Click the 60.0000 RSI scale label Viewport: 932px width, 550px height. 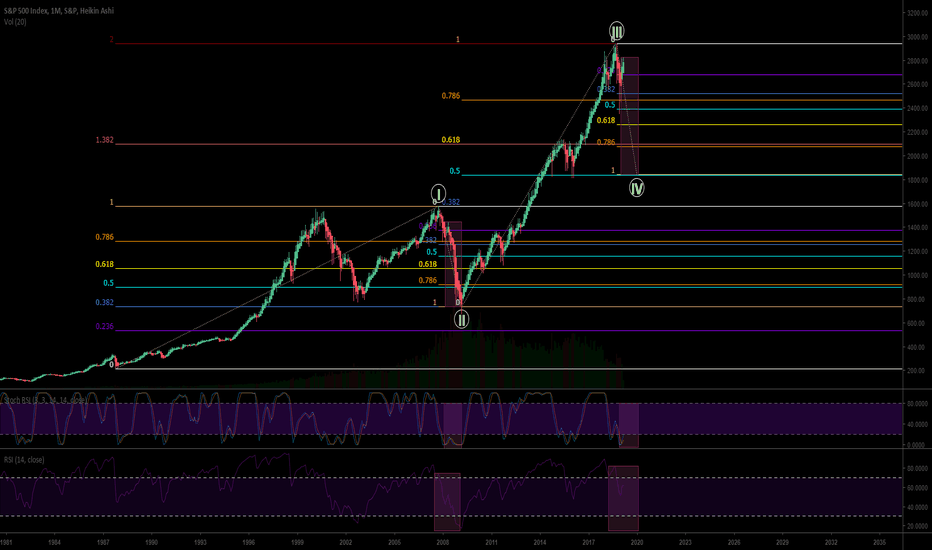click(x=917, y=488)
